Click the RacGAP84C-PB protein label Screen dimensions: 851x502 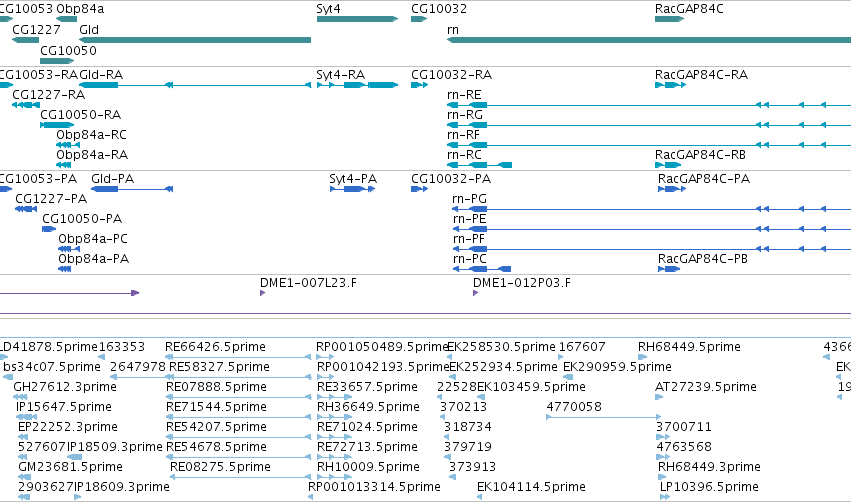coord(703,259)
